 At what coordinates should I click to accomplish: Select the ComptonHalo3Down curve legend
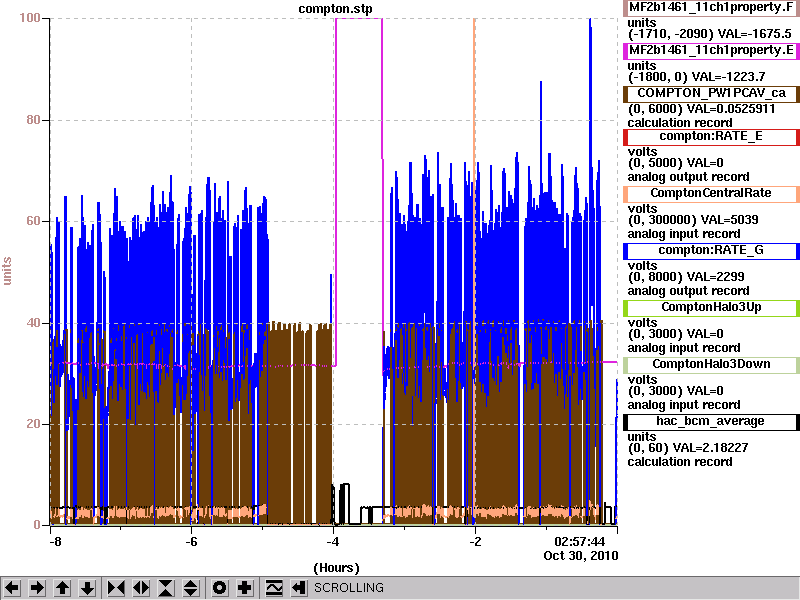click(711, 364)
